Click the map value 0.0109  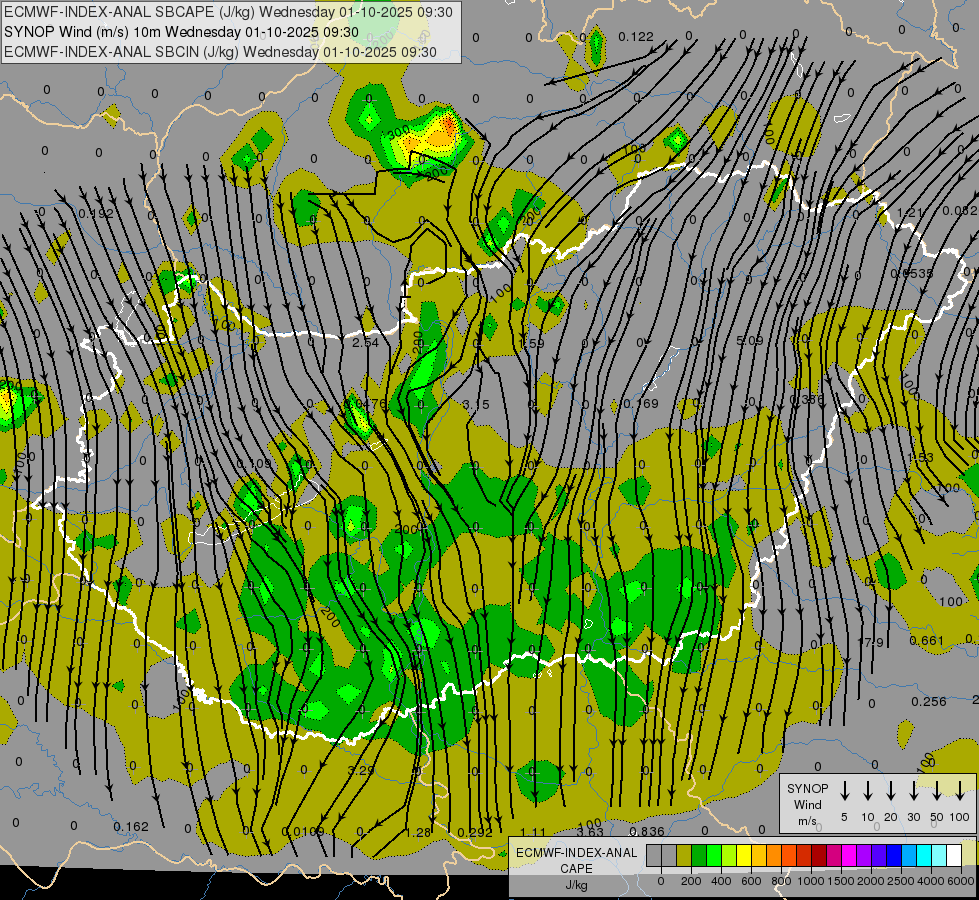303,831
